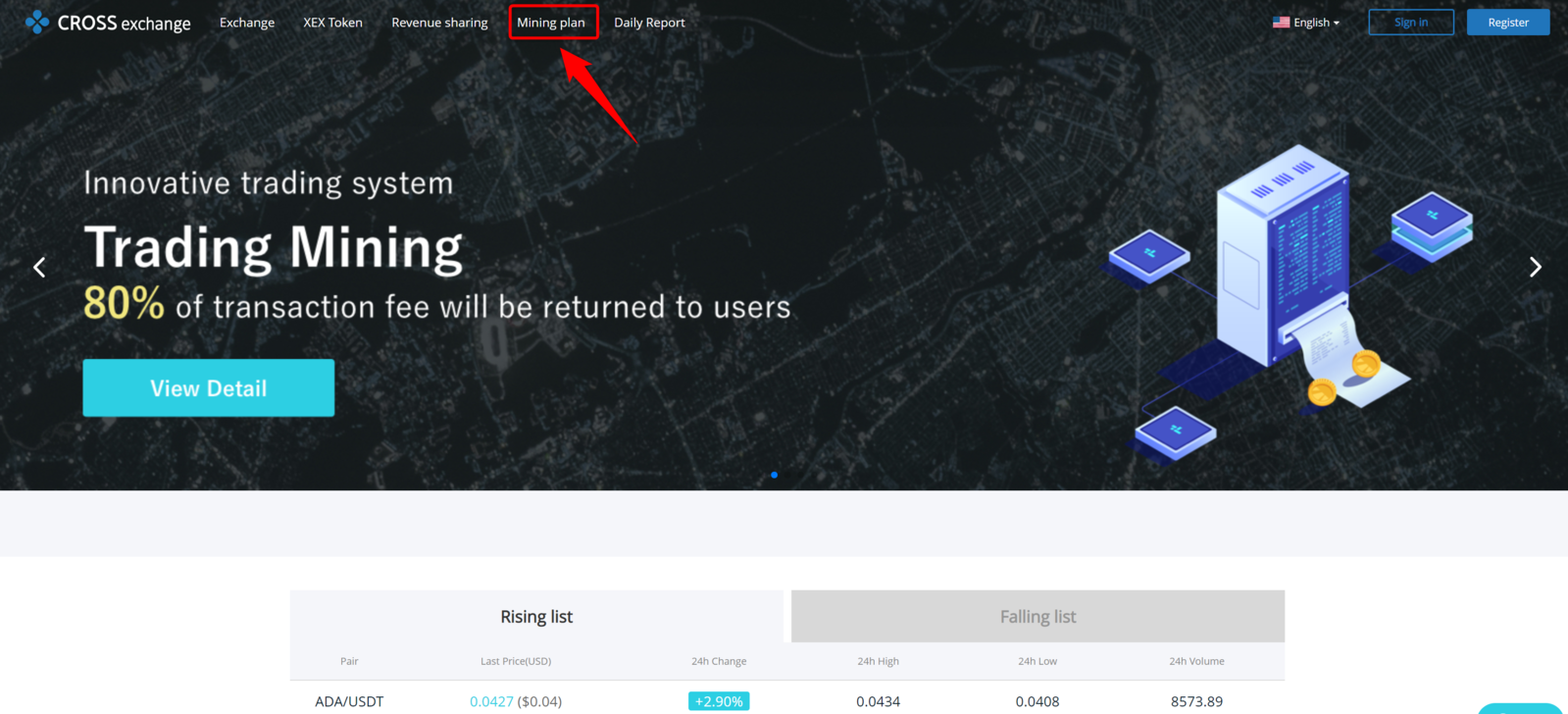
Task: Go to XEX Token page
Action: [x=332, y=23]
